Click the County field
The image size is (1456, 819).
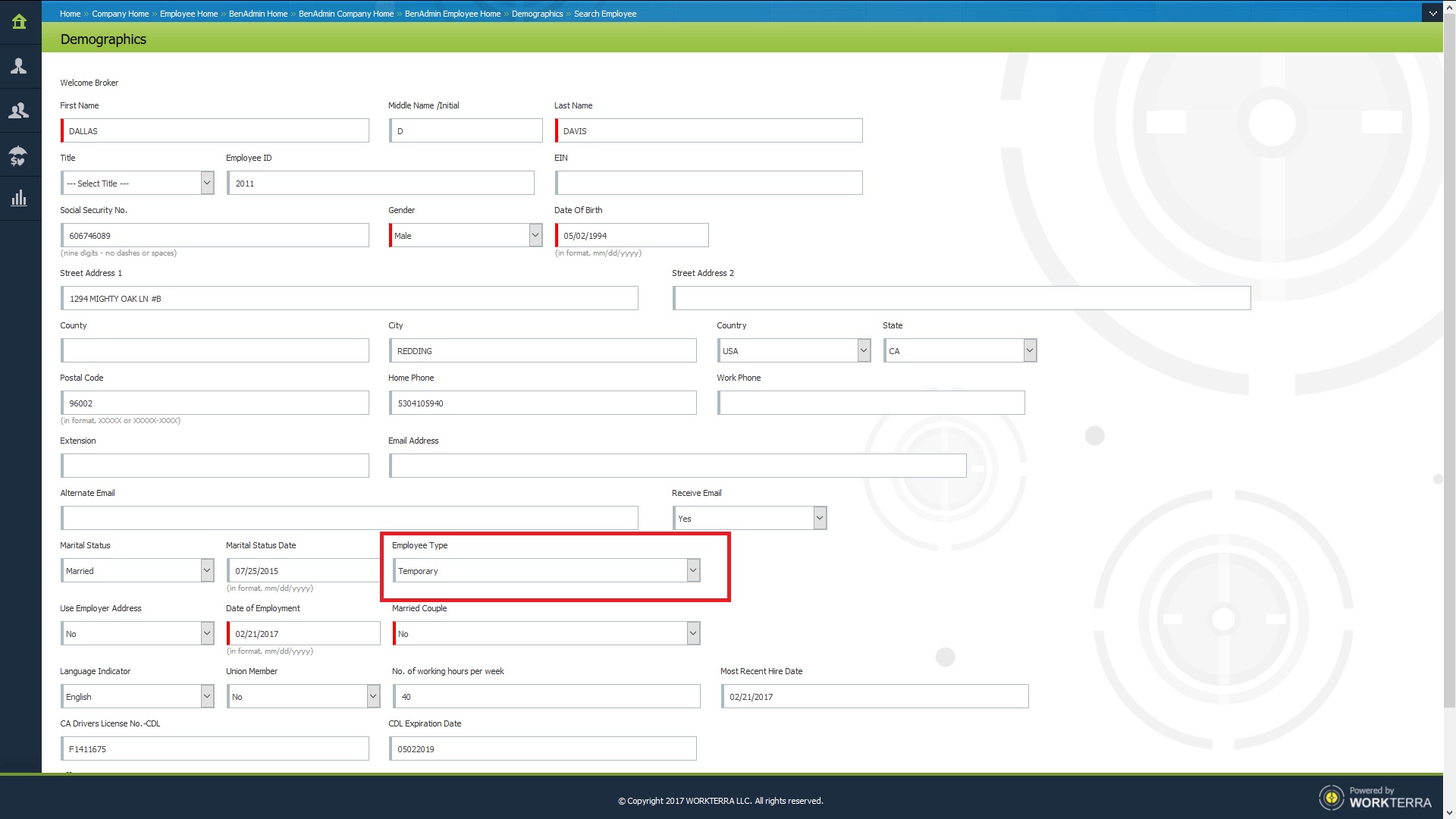(x=215, y=350)
